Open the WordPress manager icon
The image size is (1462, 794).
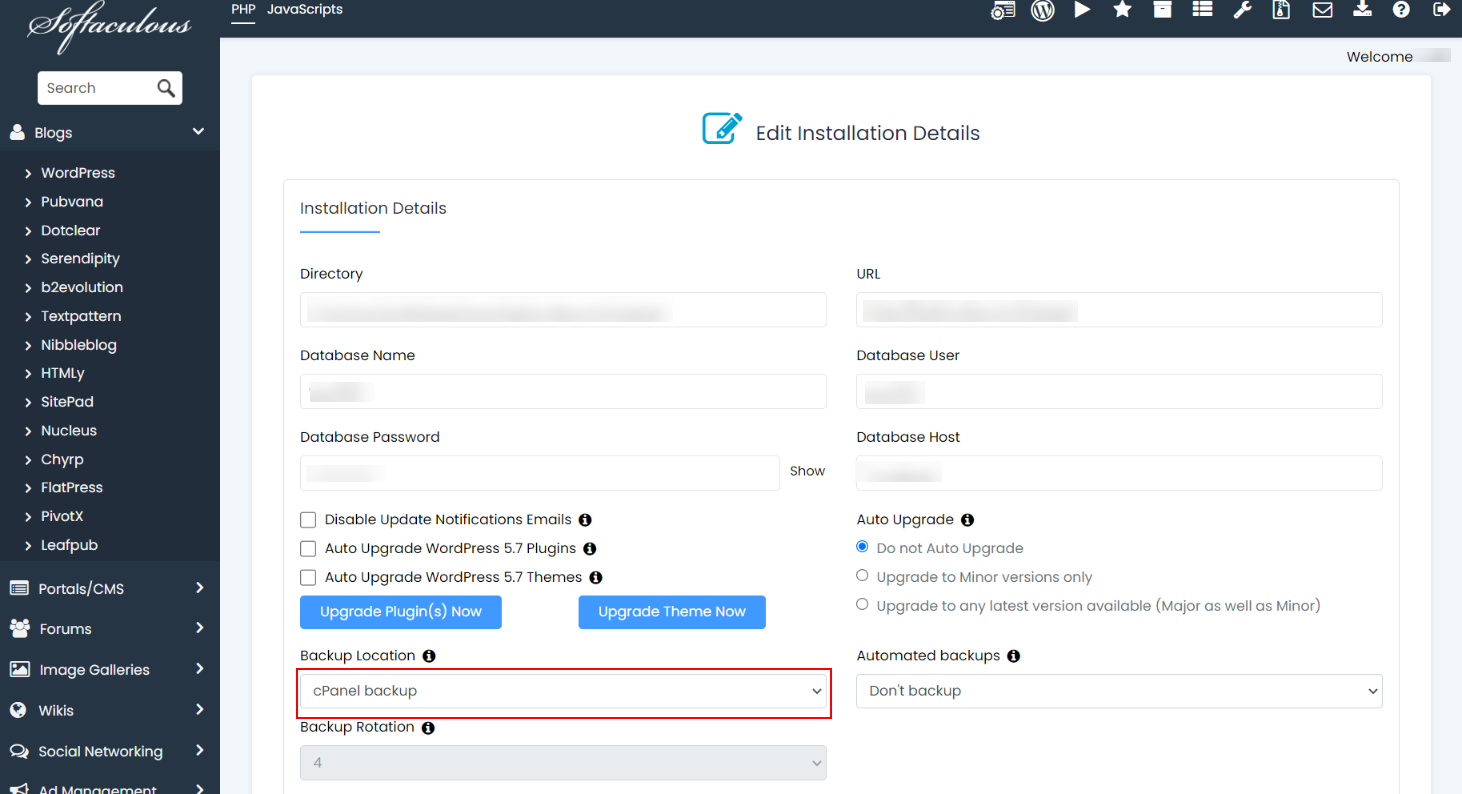[1043, 10]
